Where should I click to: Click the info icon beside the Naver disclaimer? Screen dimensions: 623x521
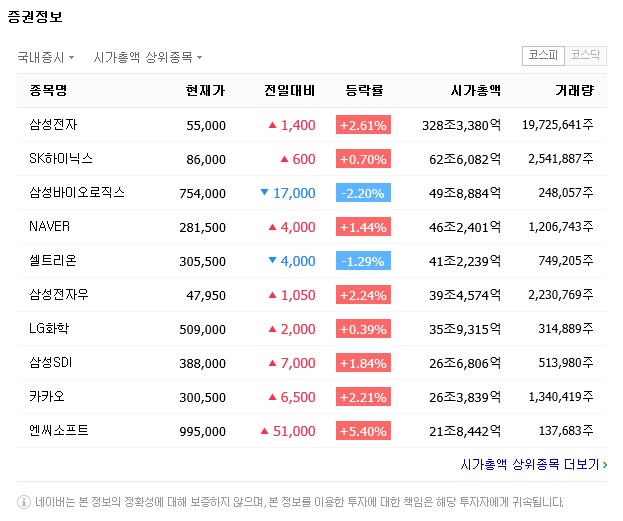click(x=24, y=502)
